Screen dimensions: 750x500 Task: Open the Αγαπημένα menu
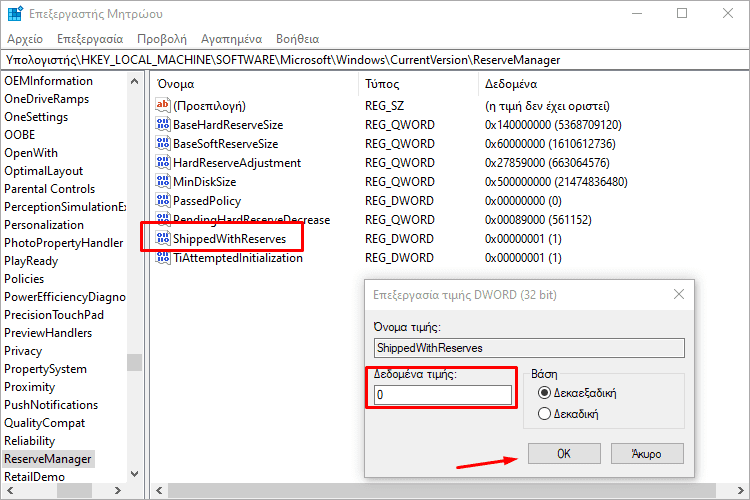click(232, 39)
